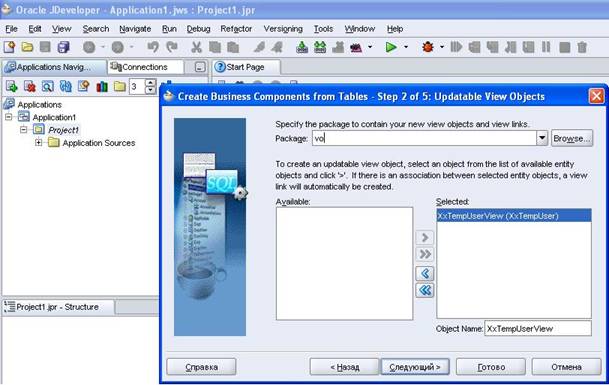The height and width of the screenshot is (385, 609).
Task: Select the Applications Navigator tab
Action: pyautogui.click(x=53, y=67)
